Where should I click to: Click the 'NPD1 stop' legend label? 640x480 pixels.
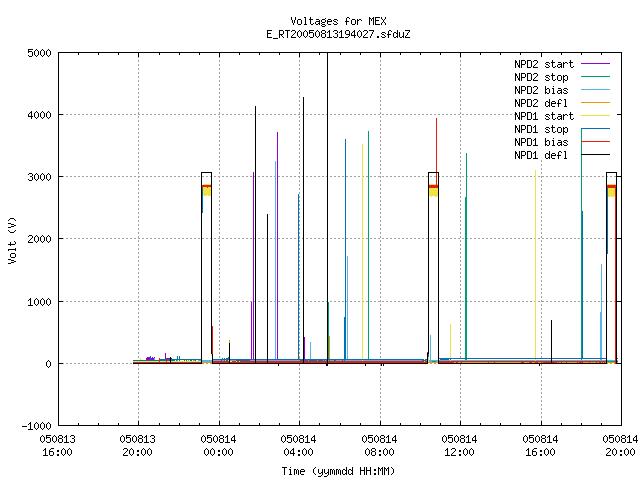[x=541, y=129]
